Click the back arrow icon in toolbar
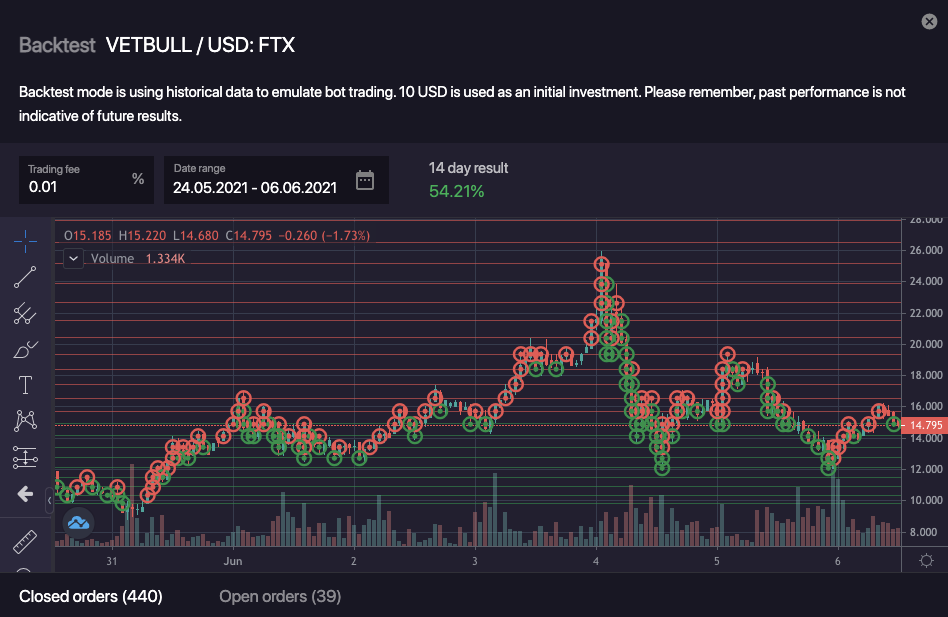The height and width of the screenshot is (617, 948). [x=26, y=493]
